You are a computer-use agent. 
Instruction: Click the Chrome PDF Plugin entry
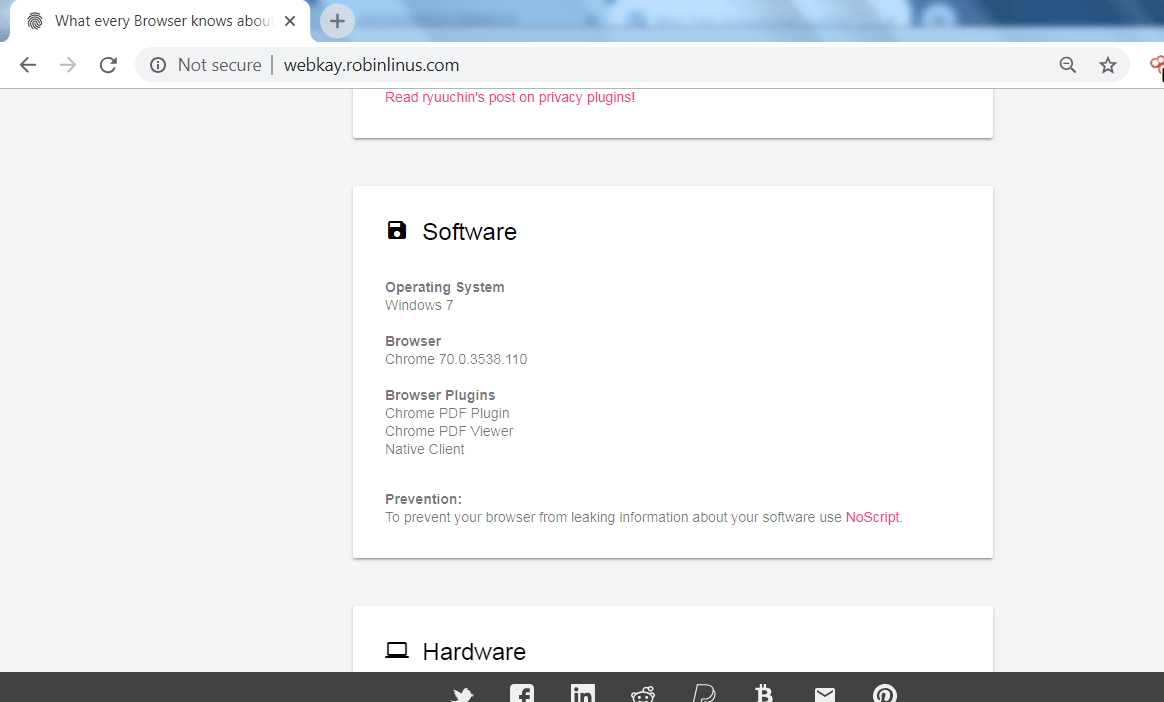(x=447, y=413)
